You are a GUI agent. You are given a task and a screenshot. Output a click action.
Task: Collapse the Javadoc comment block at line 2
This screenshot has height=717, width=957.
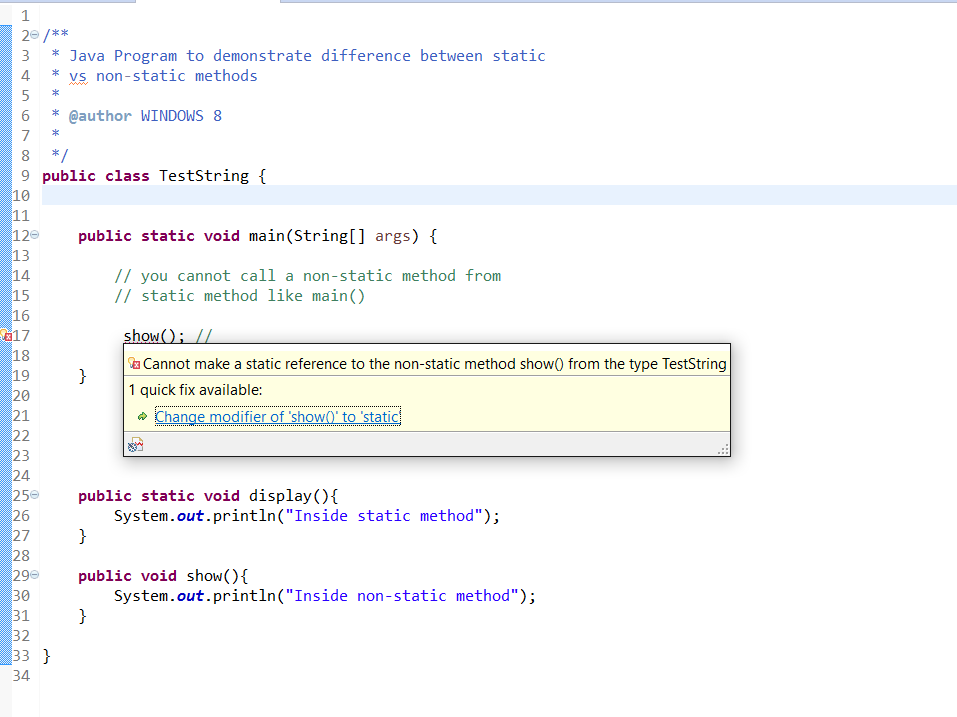tap(33, 35)
